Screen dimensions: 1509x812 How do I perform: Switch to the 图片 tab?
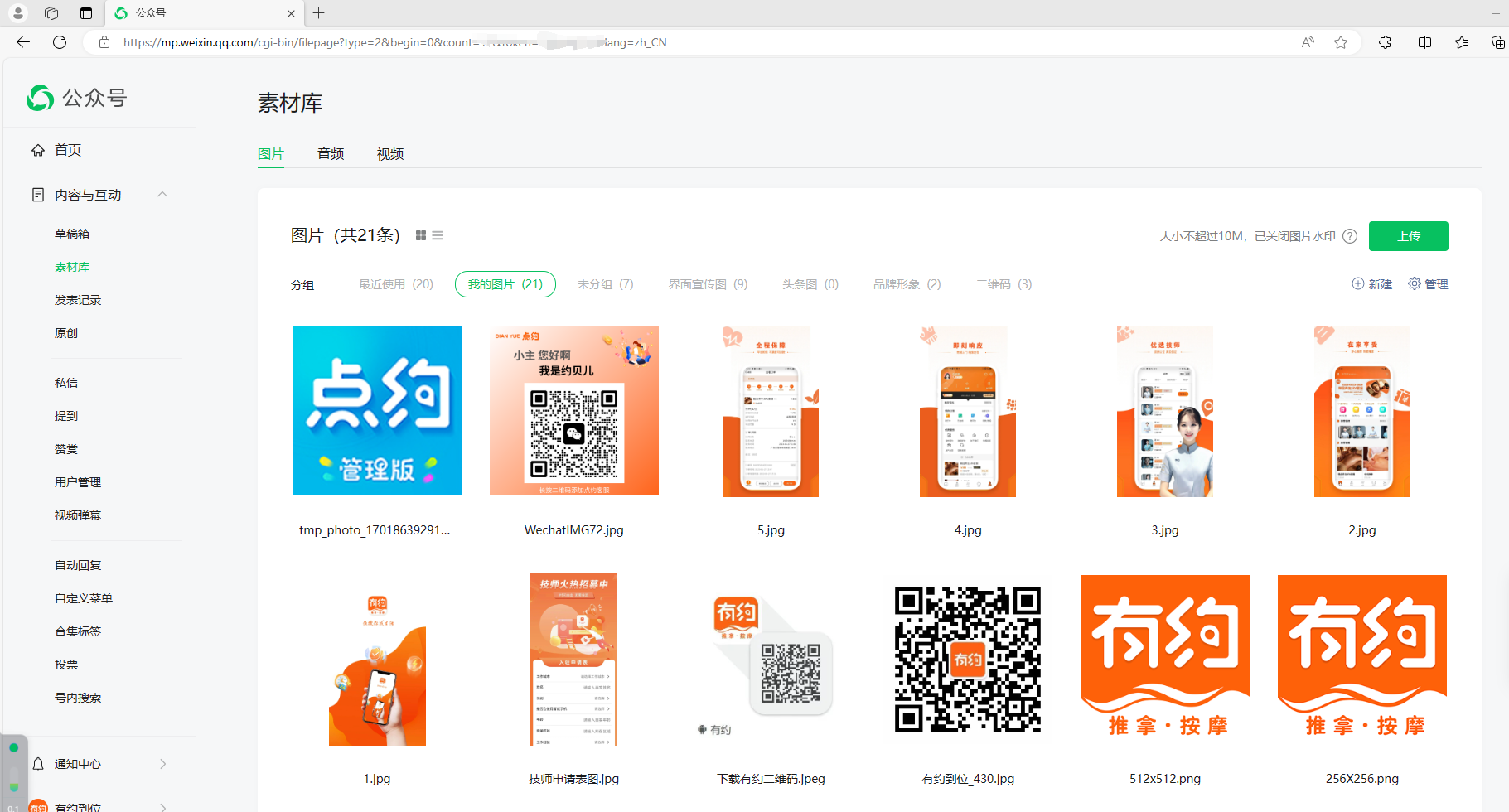[271, 154]
